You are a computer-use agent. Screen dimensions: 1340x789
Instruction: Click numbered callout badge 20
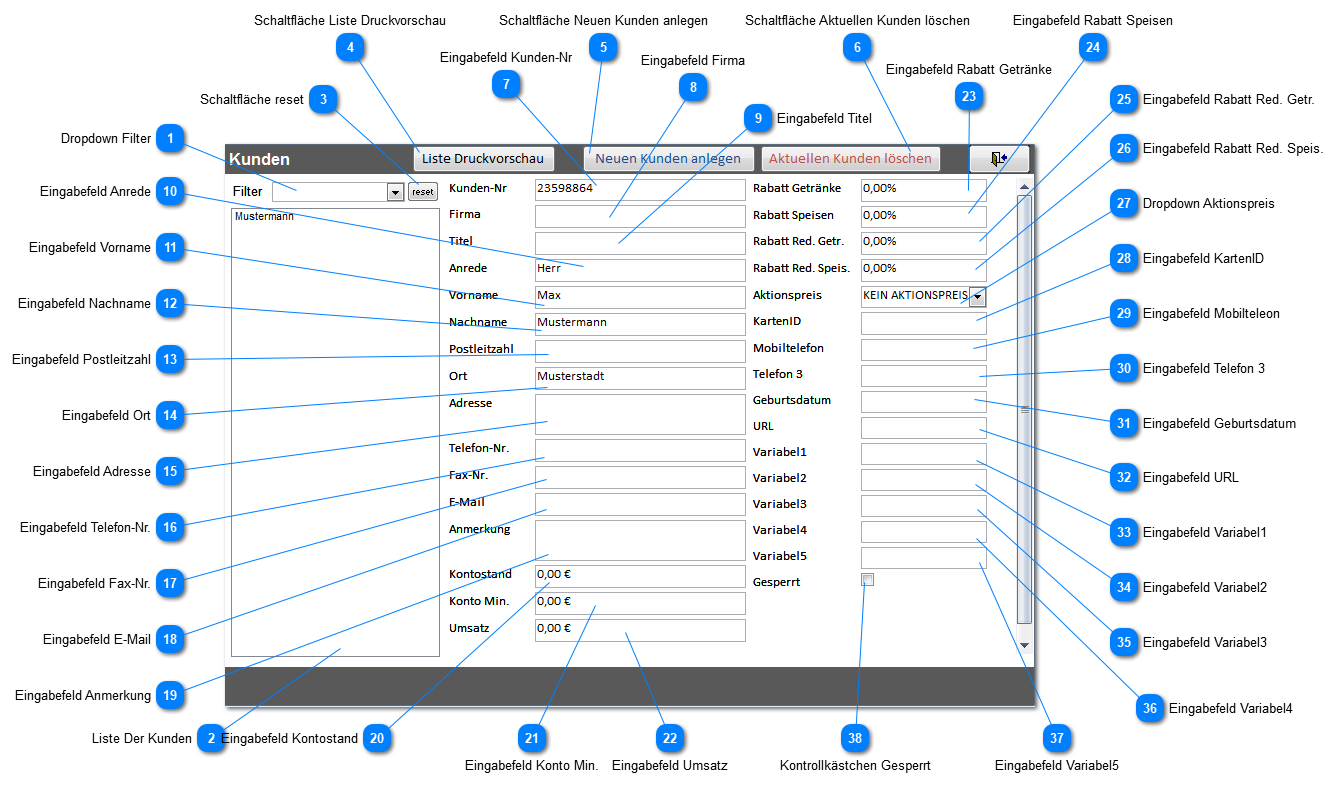[377, 738]
